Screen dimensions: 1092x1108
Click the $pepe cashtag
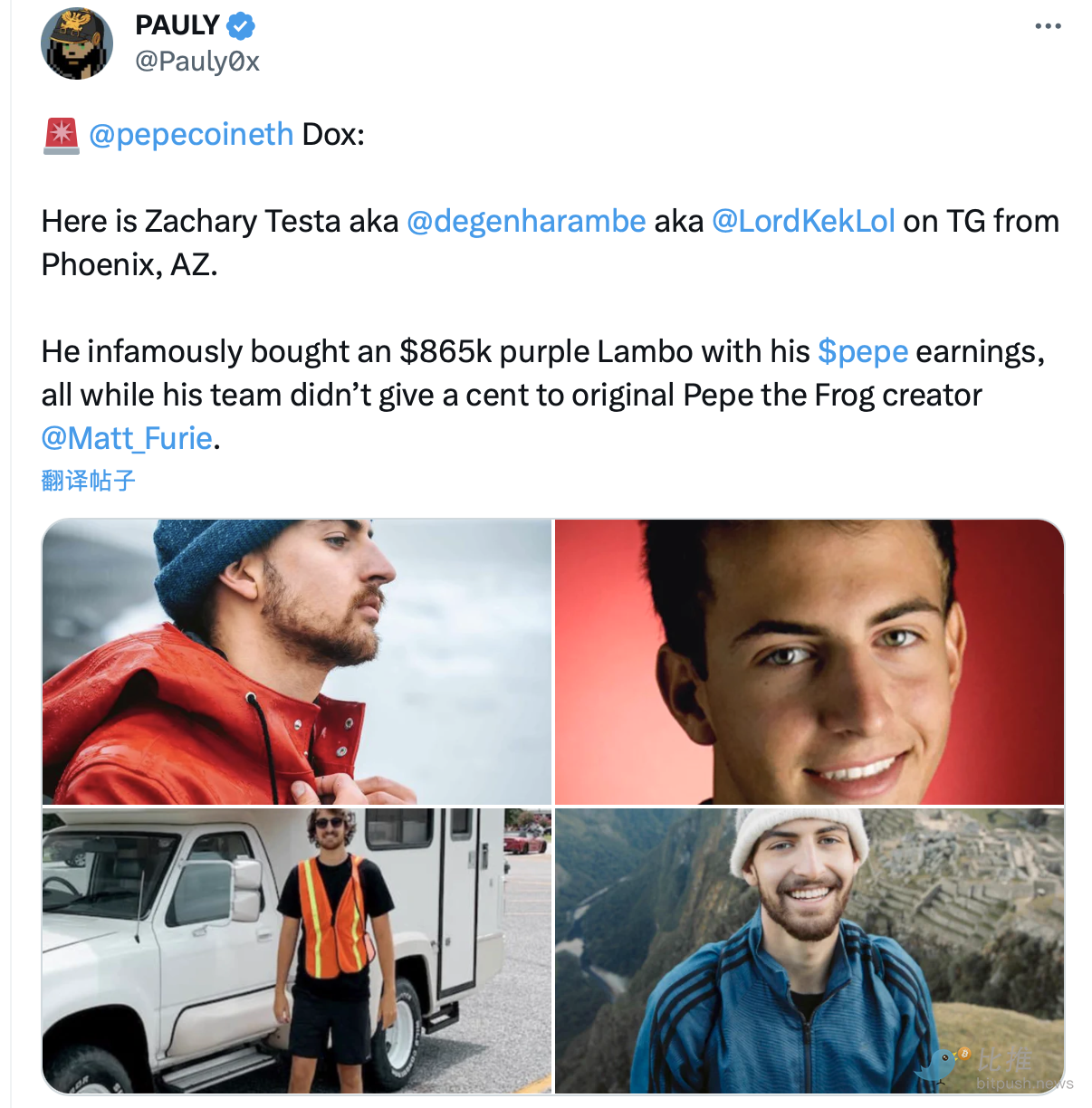pos(862,352)
